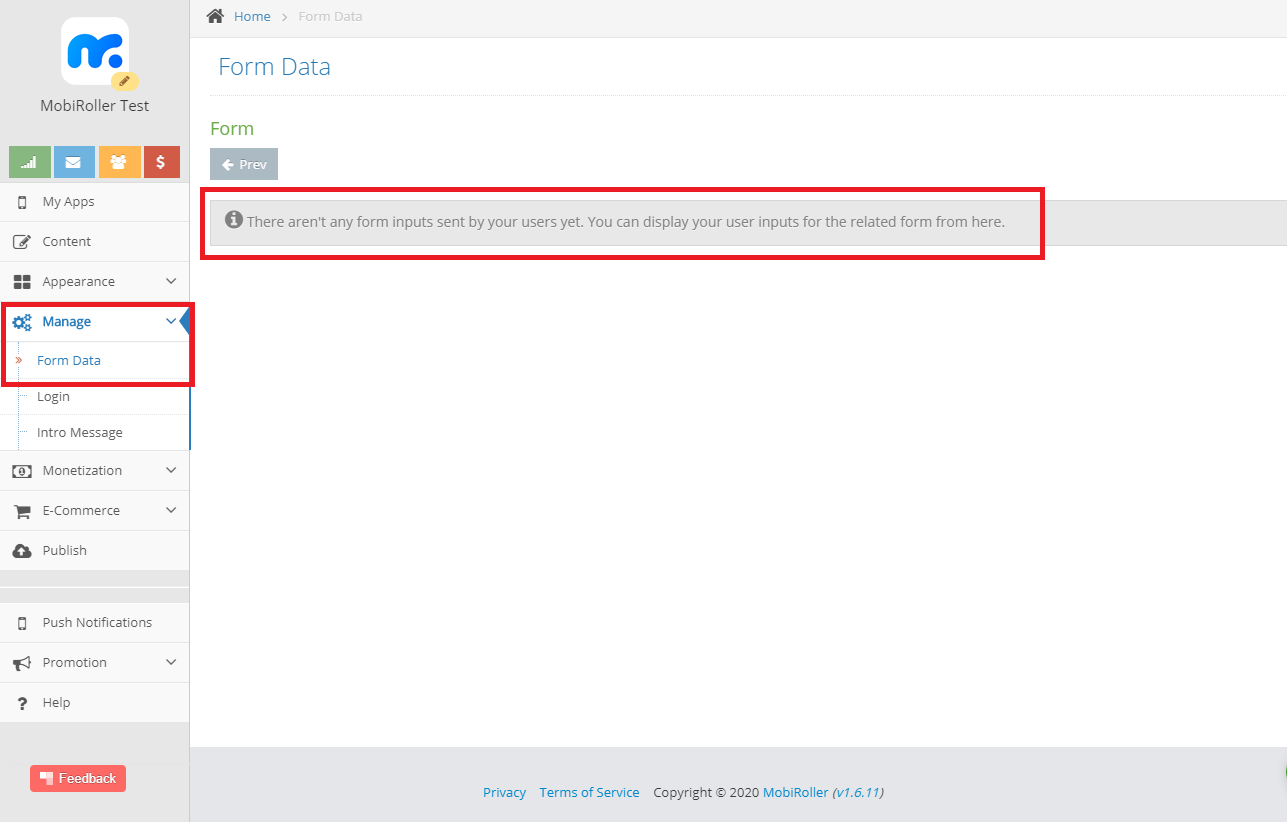Click the Form Data breadcrumb text
Image resolution: width=1287 pixels, height=822 pixels.
coord(330,16)
